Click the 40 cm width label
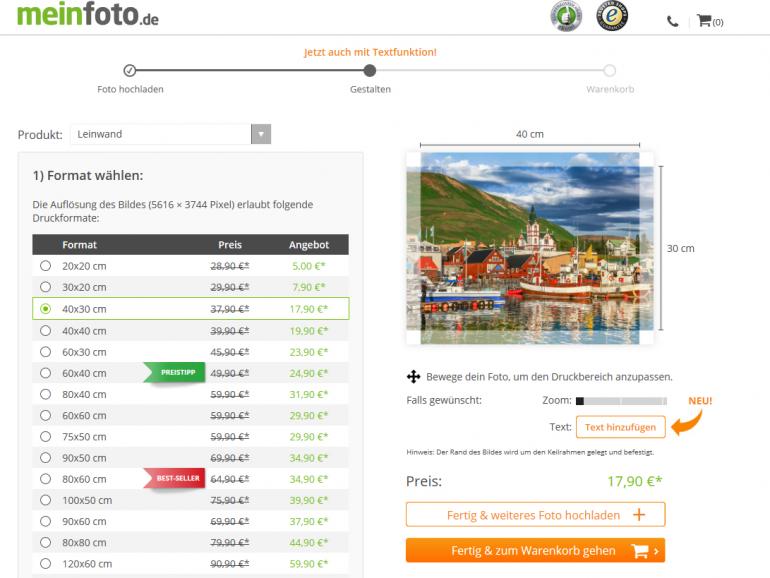 (529, 134)
